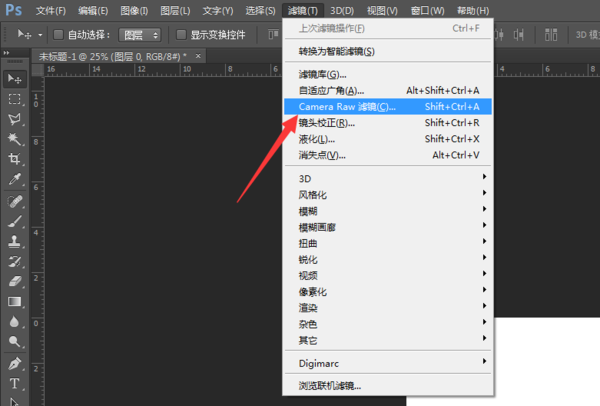Select the Pen tool
Image resolution: width=600 pixels, height=406 pixels.
[x=15, y=364]
